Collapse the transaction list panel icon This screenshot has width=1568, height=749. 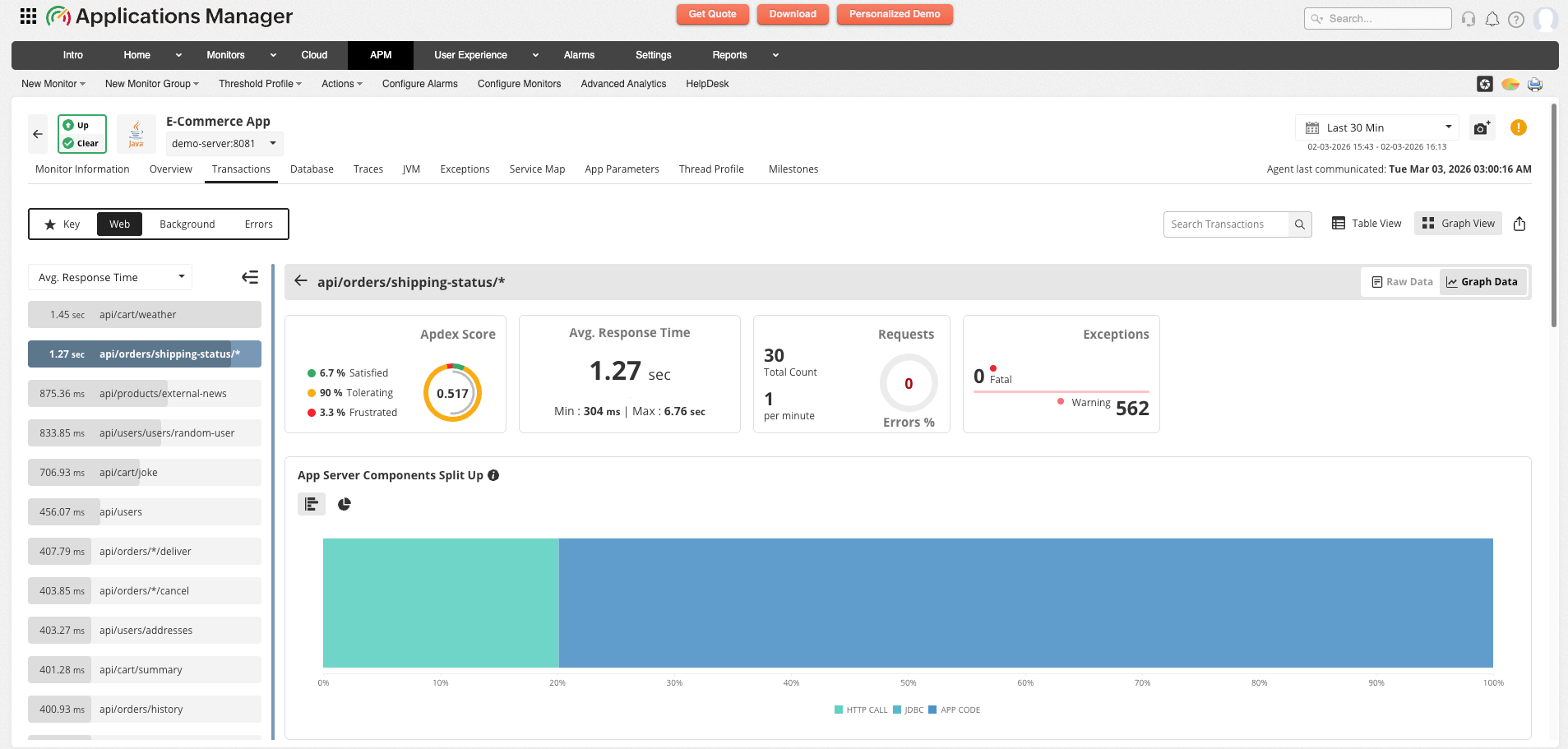coord(250,278)
